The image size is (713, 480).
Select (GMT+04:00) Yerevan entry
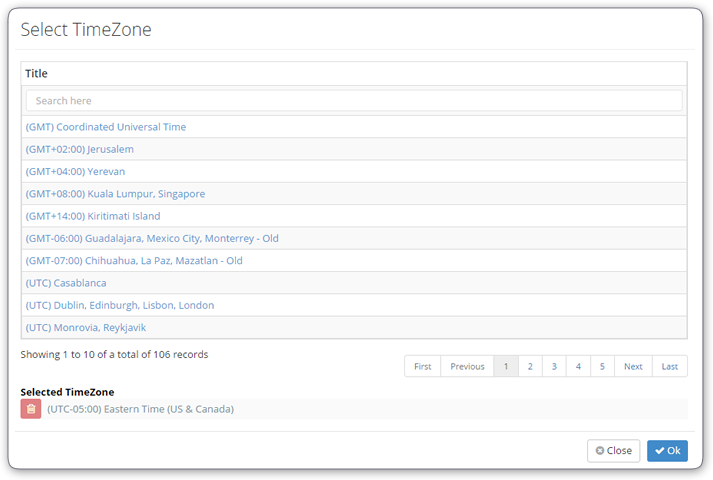click(x=75, y=171)
